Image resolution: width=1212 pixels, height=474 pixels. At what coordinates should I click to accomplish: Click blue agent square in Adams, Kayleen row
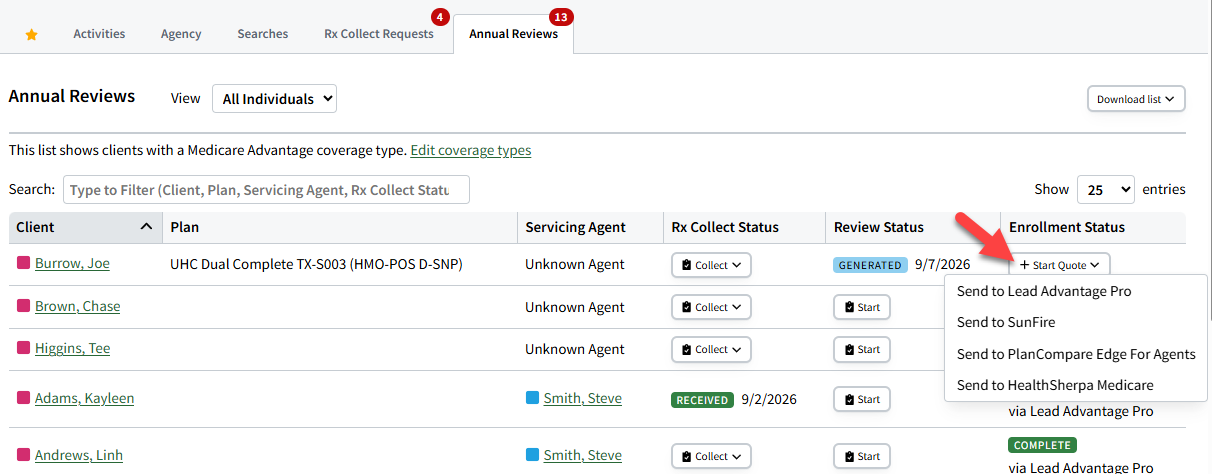[532, 398]
